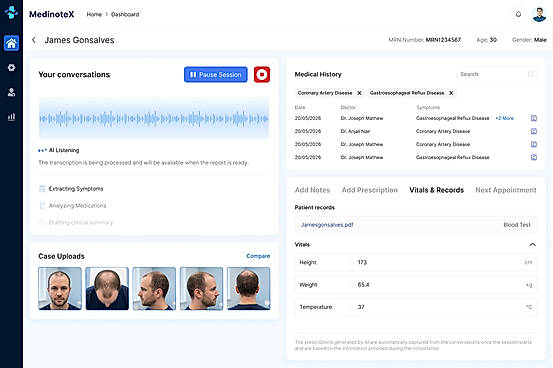Viewport: 553px width, 368px height.
Task: Open report icon for last history row
Action: [x=534, y=157]
